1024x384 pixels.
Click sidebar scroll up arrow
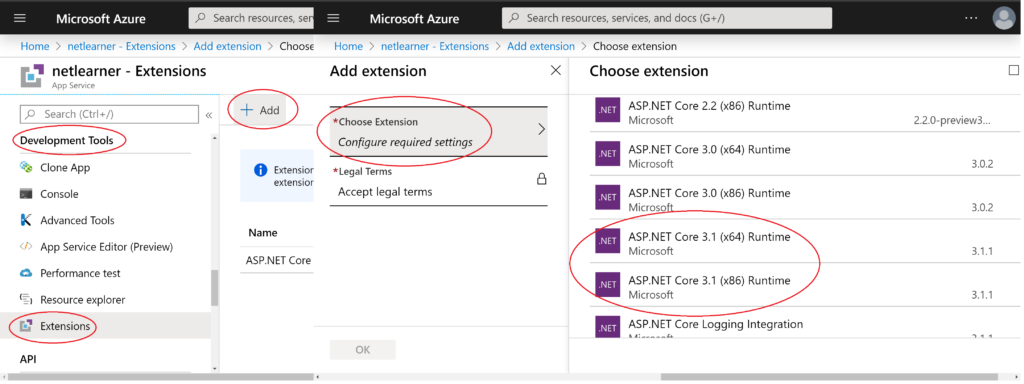214,138
